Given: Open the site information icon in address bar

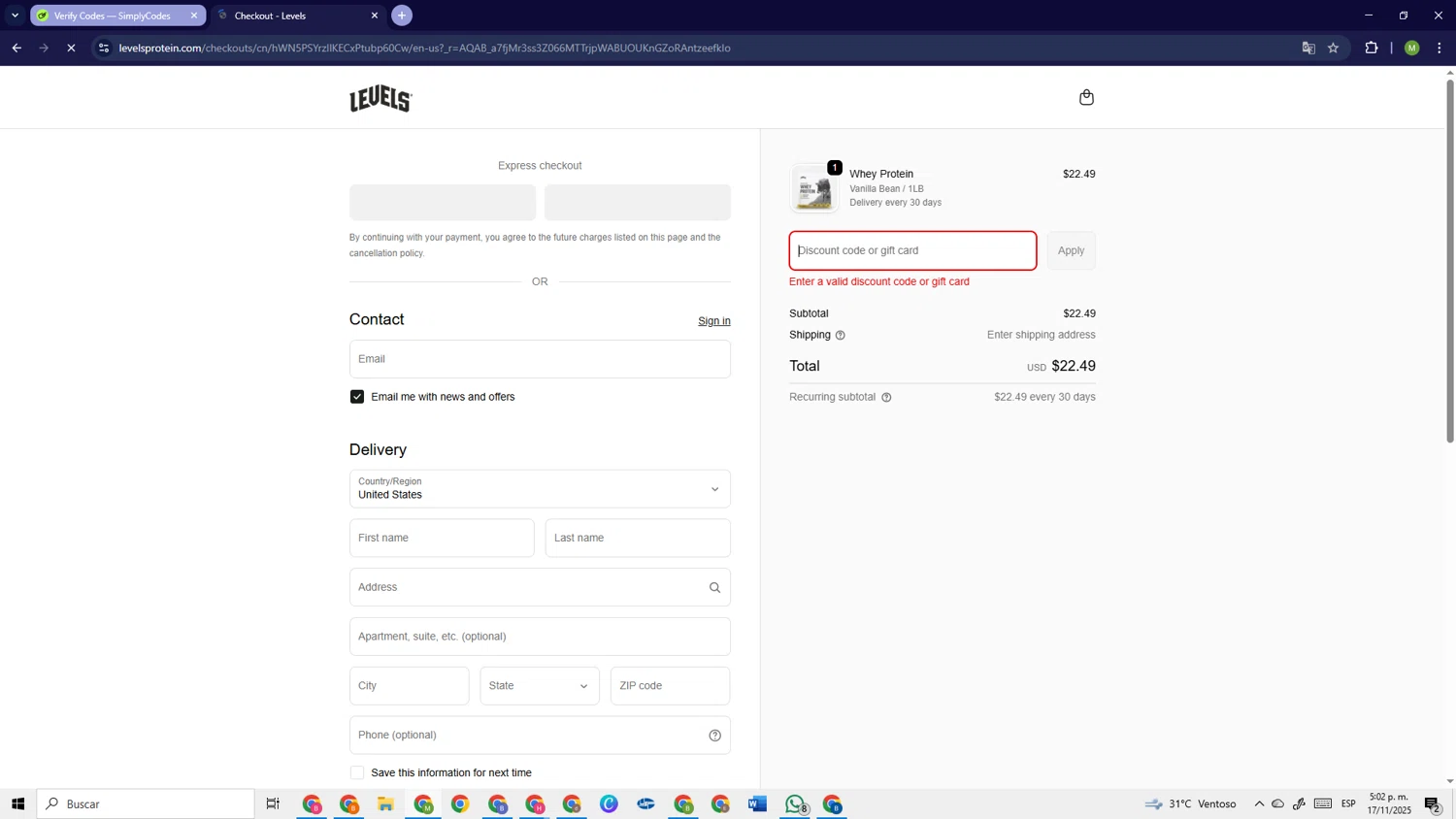Looking at the screenshot, I should (104, 48).
